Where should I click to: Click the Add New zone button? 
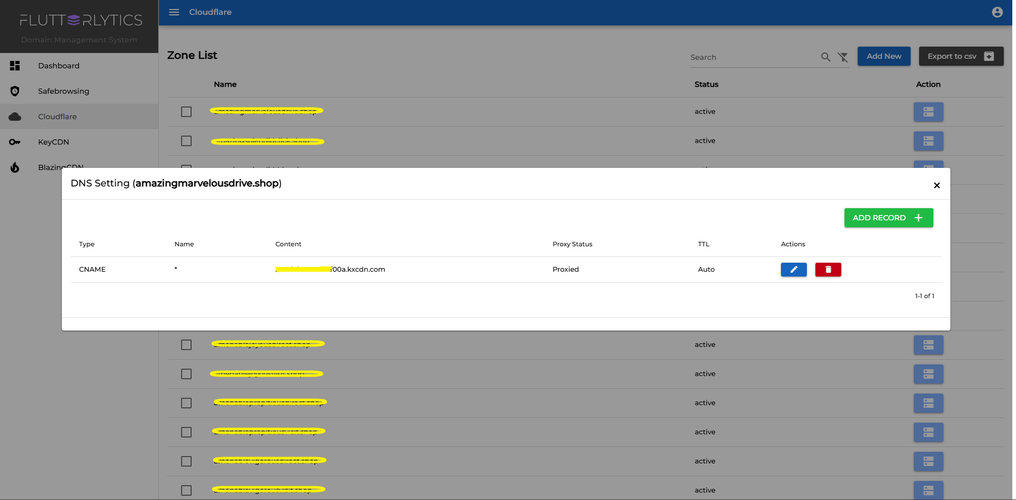click(883, 56)
